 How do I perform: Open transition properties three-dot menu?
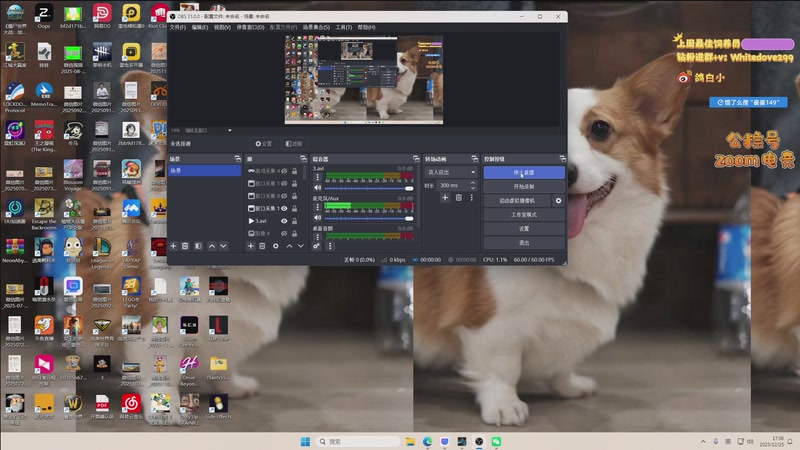(x=471, y=197)
